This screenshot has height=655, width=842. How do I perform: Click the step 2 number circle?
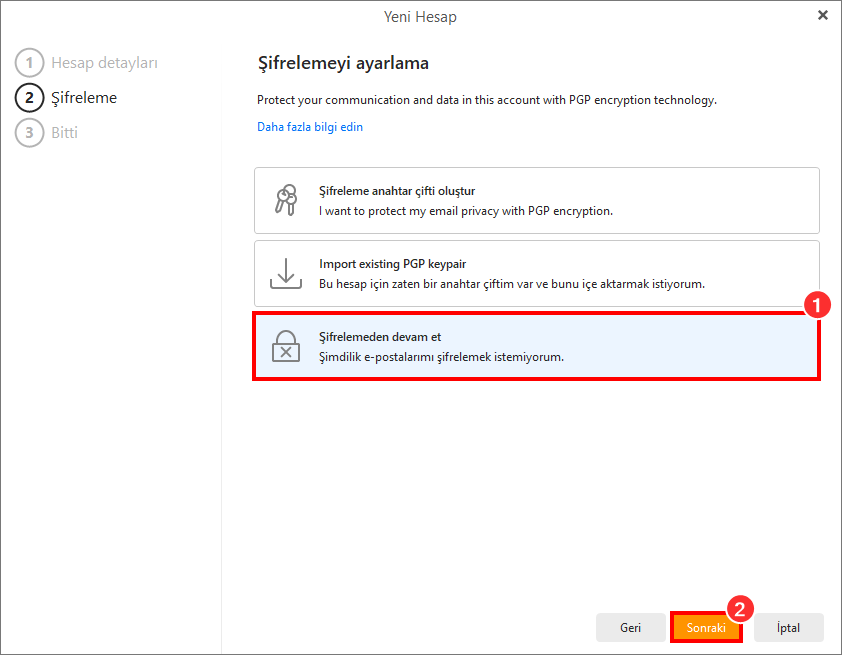tap(29, 98)
